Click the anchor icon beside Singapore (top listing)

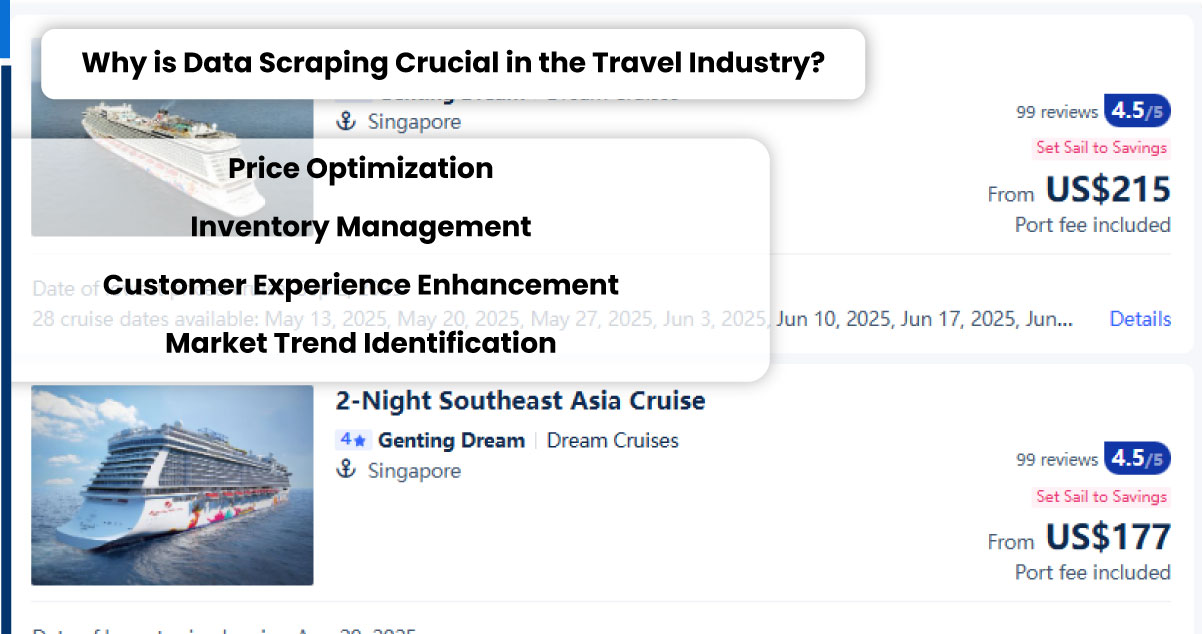[x=348, y=121]
